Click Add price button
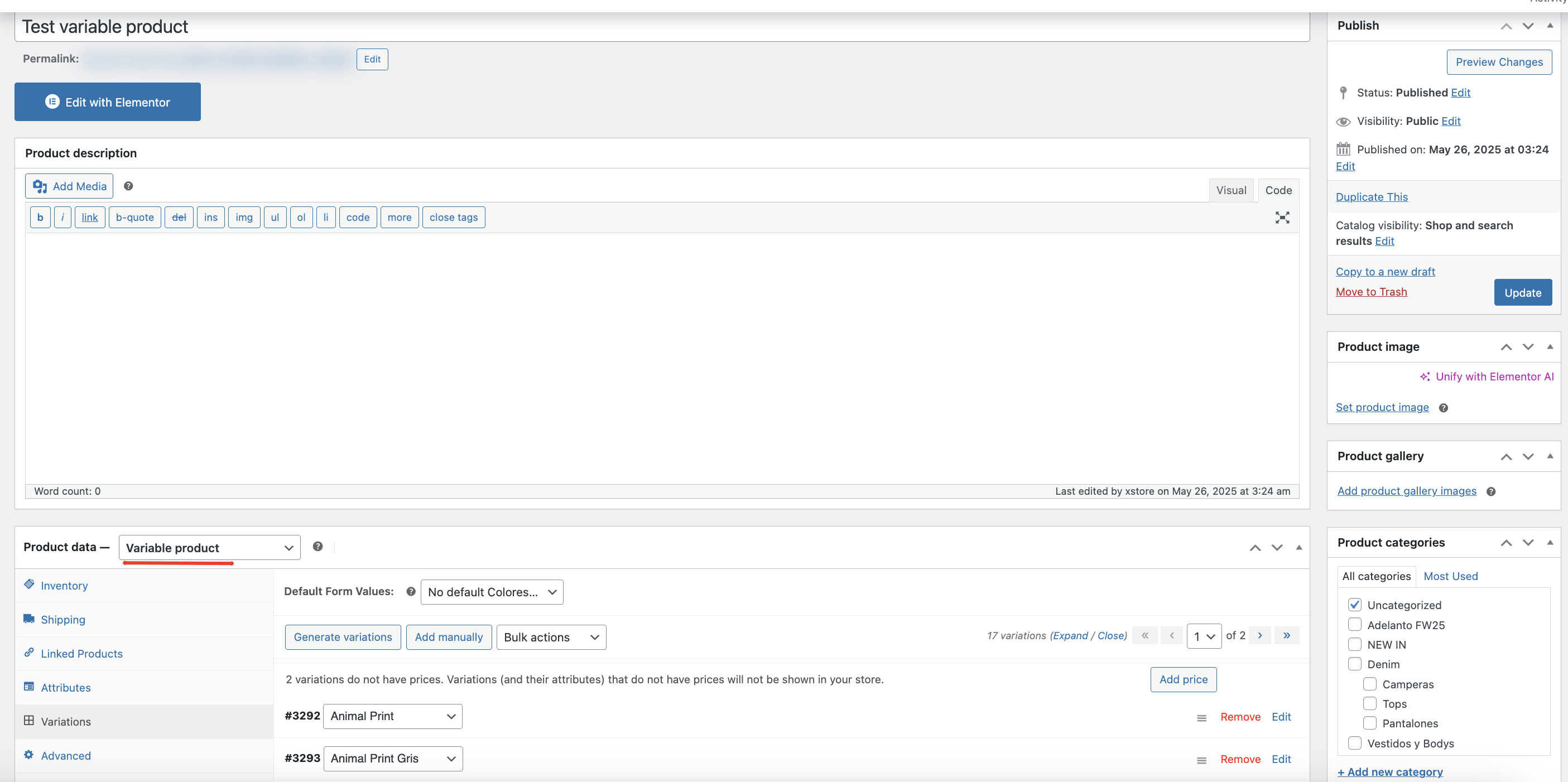Viewport: 1568px width, 782px height. coord(1184,680)
